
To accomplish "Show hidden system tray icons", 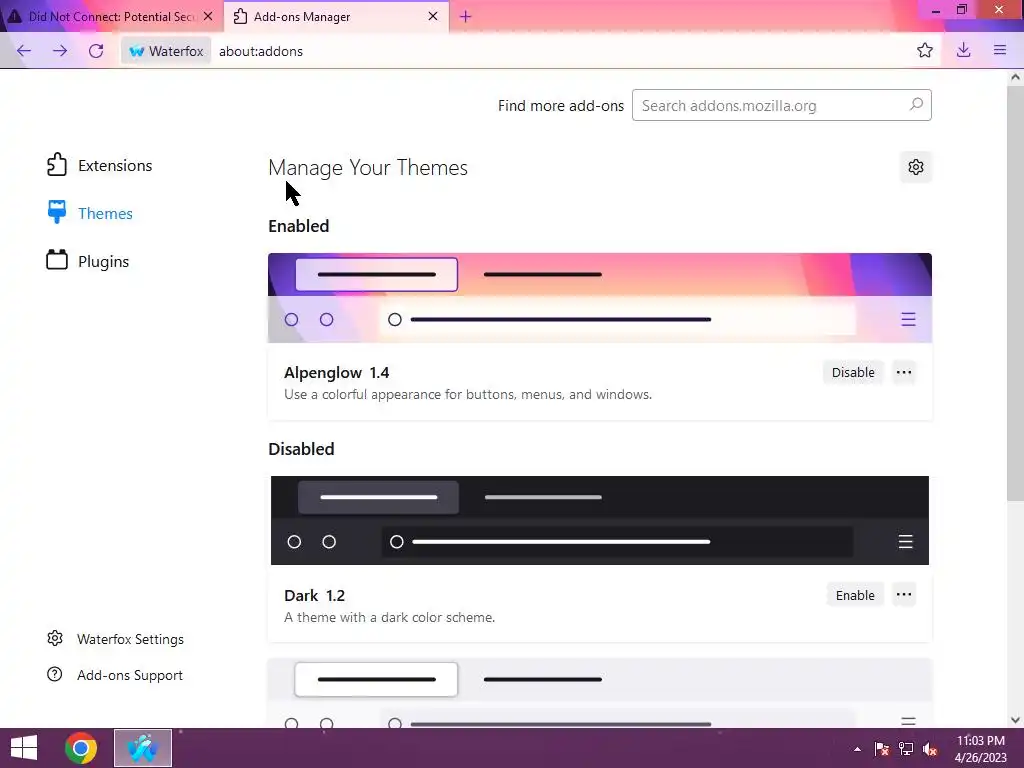I will coord(857,749).
